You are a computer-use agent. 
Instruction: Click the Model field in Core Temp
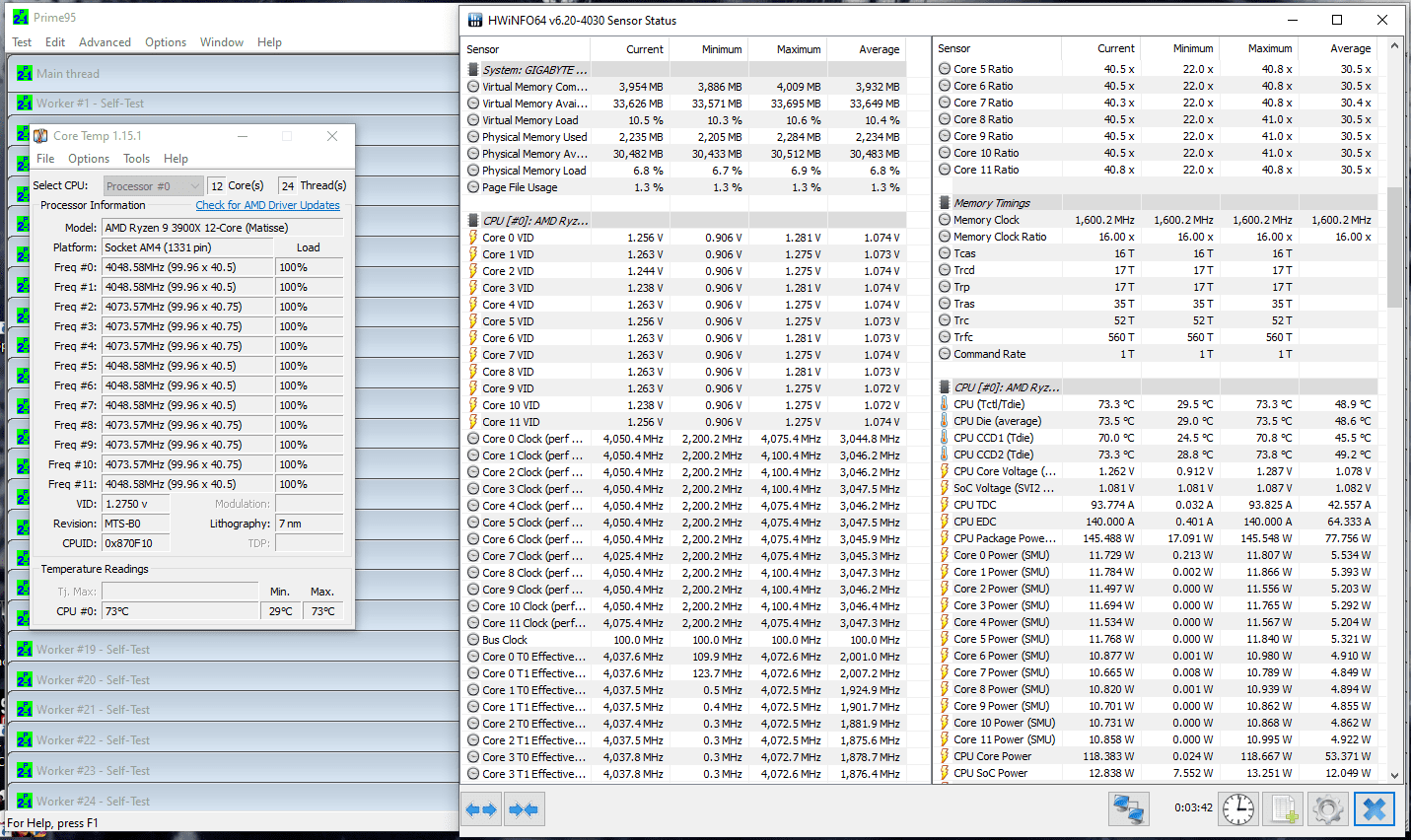pyautogui.click(x=223, y=228)
